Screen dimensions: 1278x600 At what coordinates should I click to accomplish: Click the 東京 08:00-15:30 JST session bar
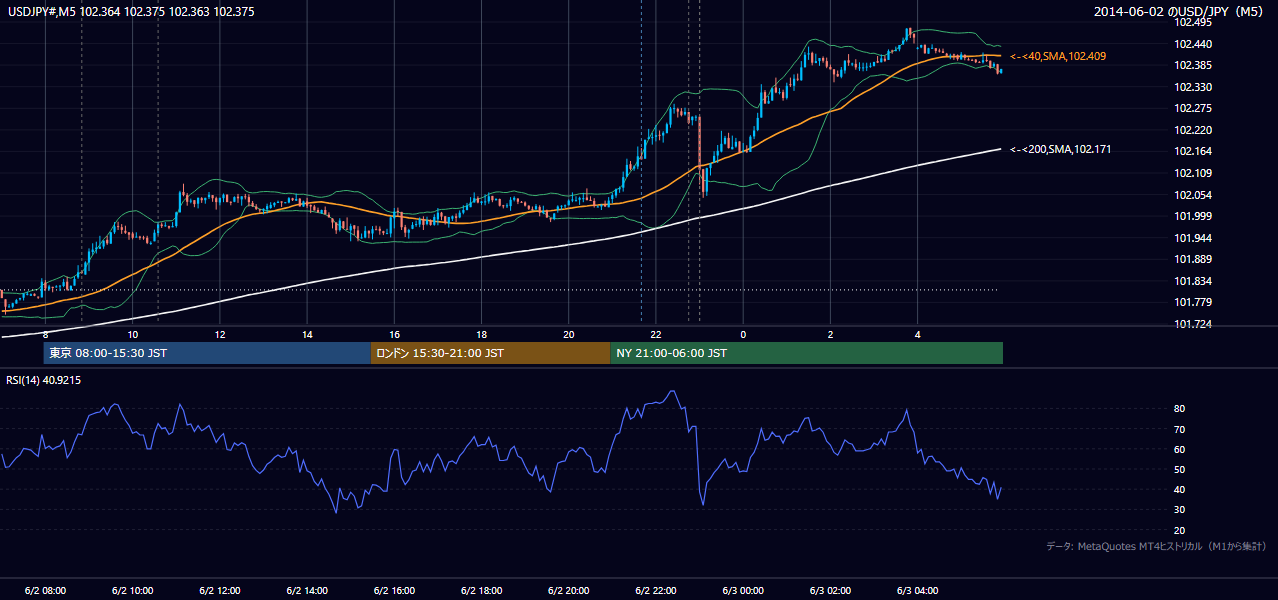pos(207,353)
